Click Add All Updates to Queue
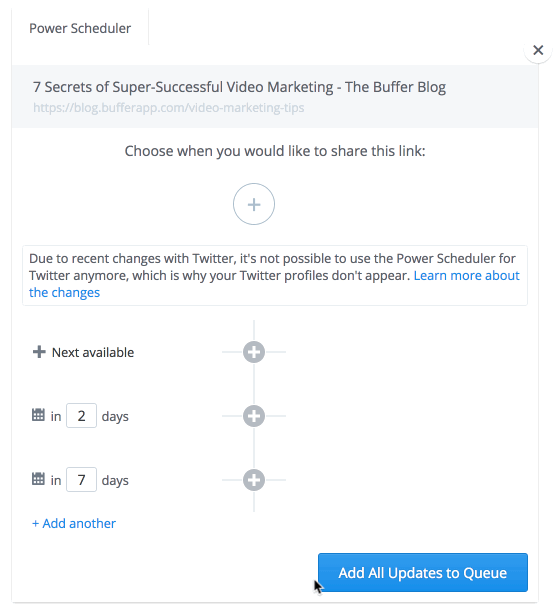 coord(423,572)
